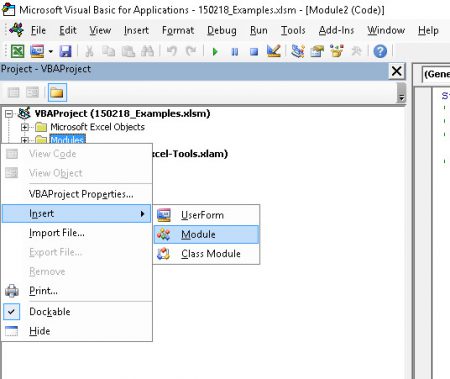Open the Debug menu in the menu bar
450x379 pixels.
(x=222, y=30)
